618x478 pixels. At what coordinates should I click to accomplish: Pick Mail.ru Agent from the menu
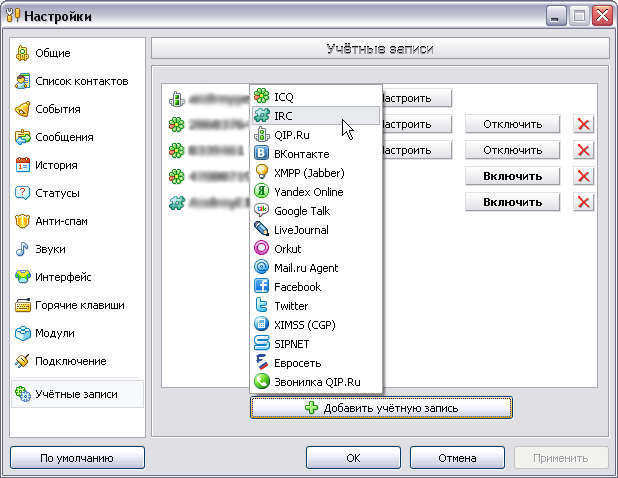pyautogui.click(x=316, y=268)
